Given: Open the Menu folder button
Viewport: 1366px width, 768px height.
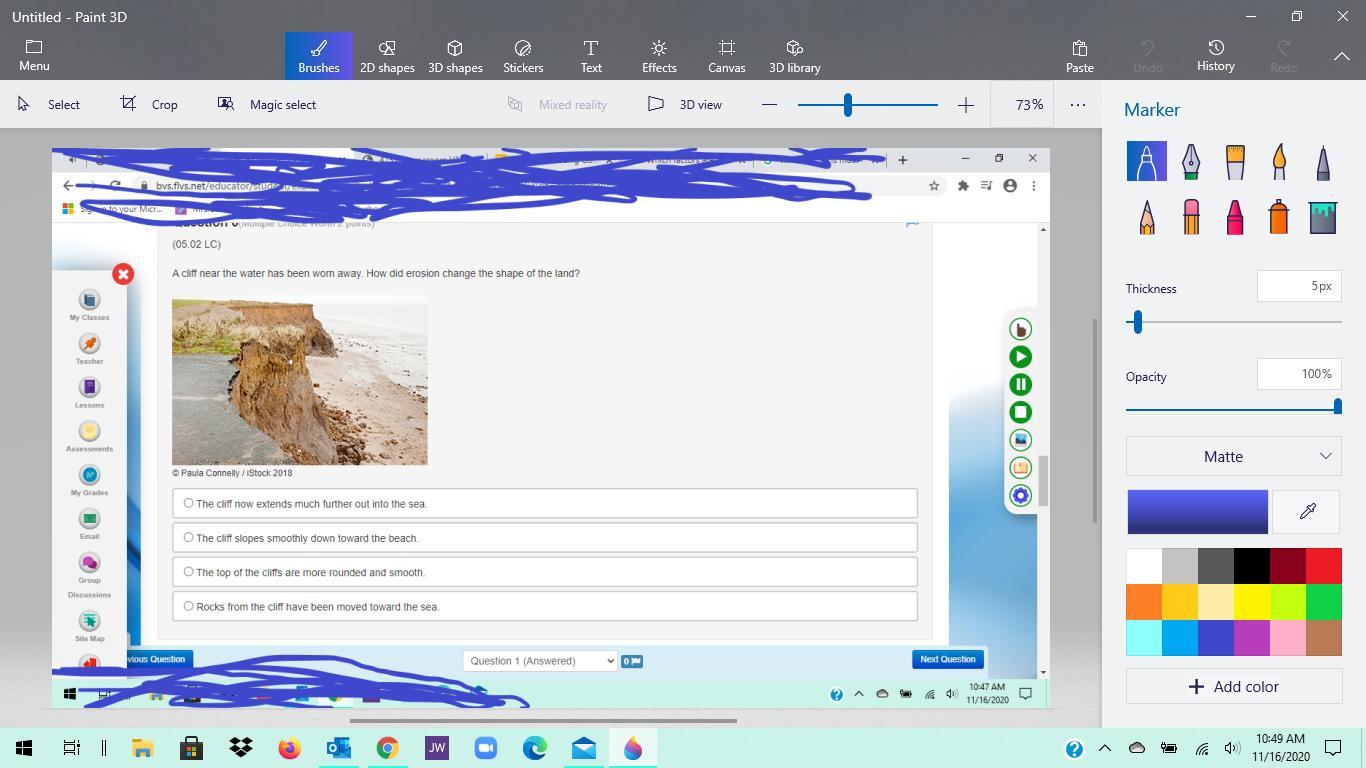Looking at the screenshot, I should click(x=34, y=56).
